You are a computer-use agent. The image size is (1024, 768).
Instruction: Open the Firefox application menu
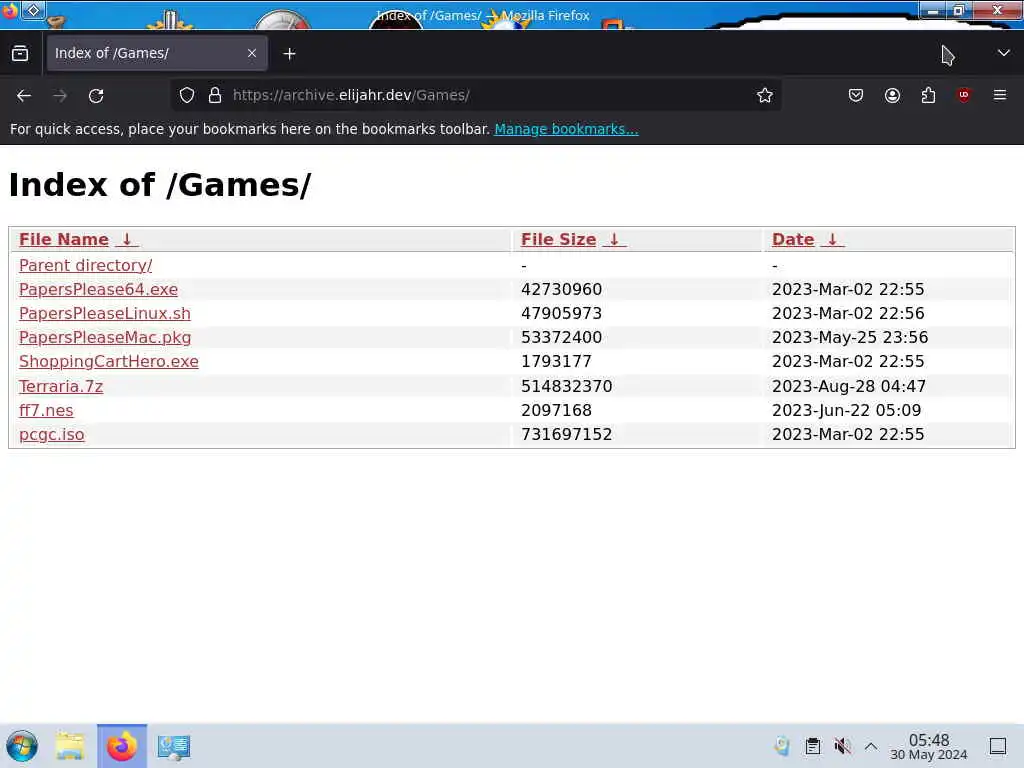point(1000,95)
